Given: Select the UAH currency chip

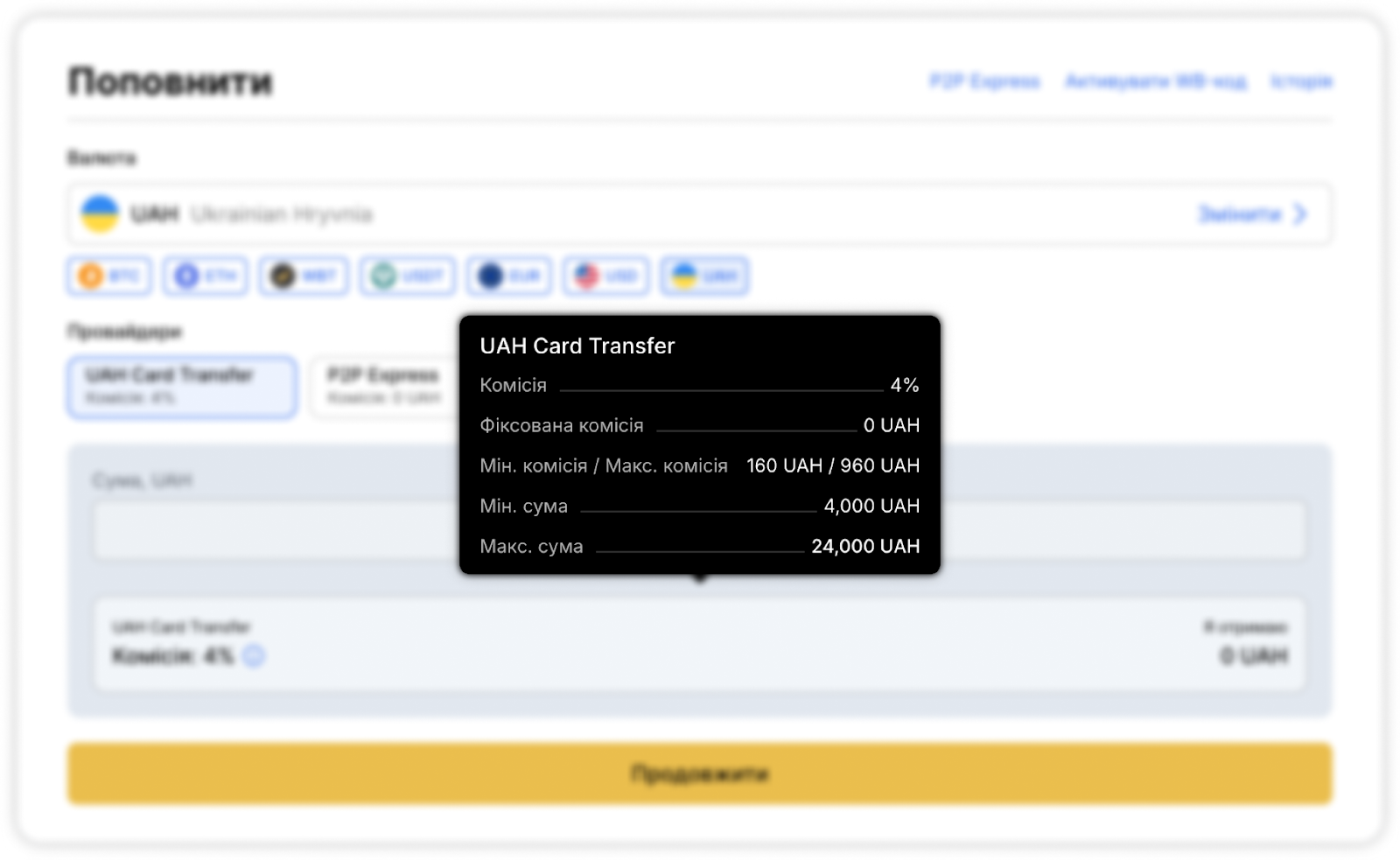Looking at the screenshot, I should pyautogui.click(x=704, y=276).
